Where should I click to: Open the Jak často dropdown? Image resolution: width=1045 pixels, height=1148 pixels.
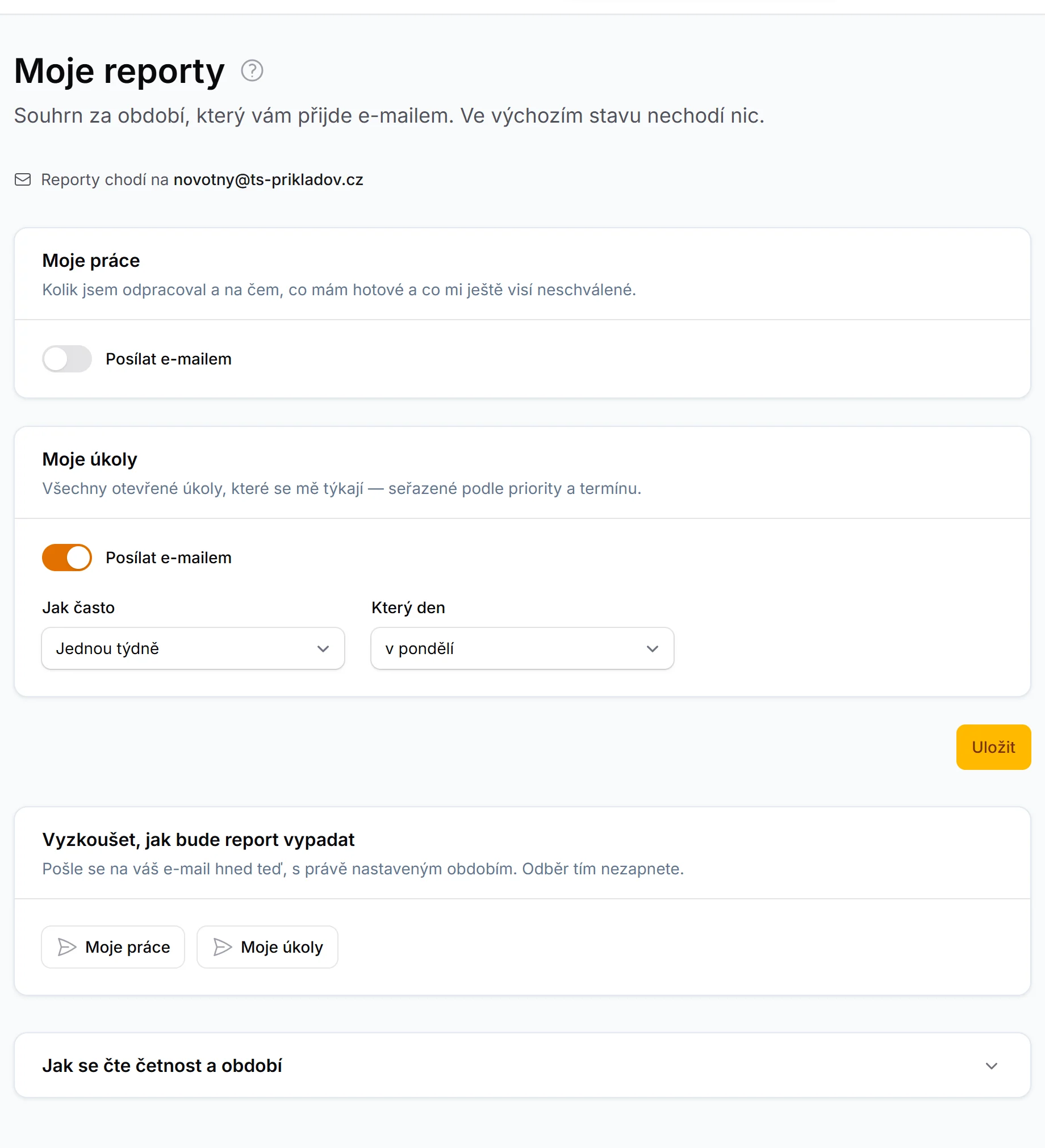[x=193, y=648]
